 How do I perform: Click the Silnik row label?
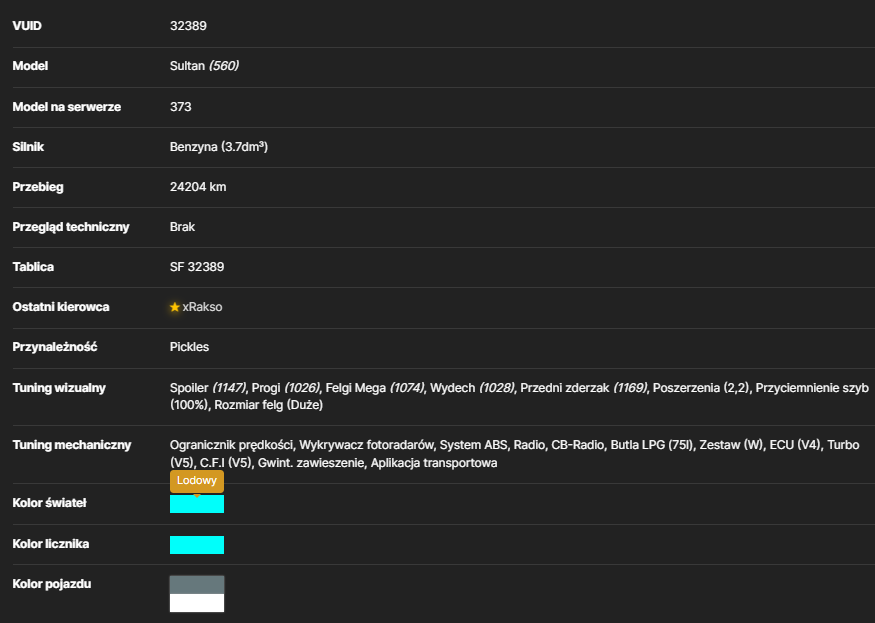[28, 147]
